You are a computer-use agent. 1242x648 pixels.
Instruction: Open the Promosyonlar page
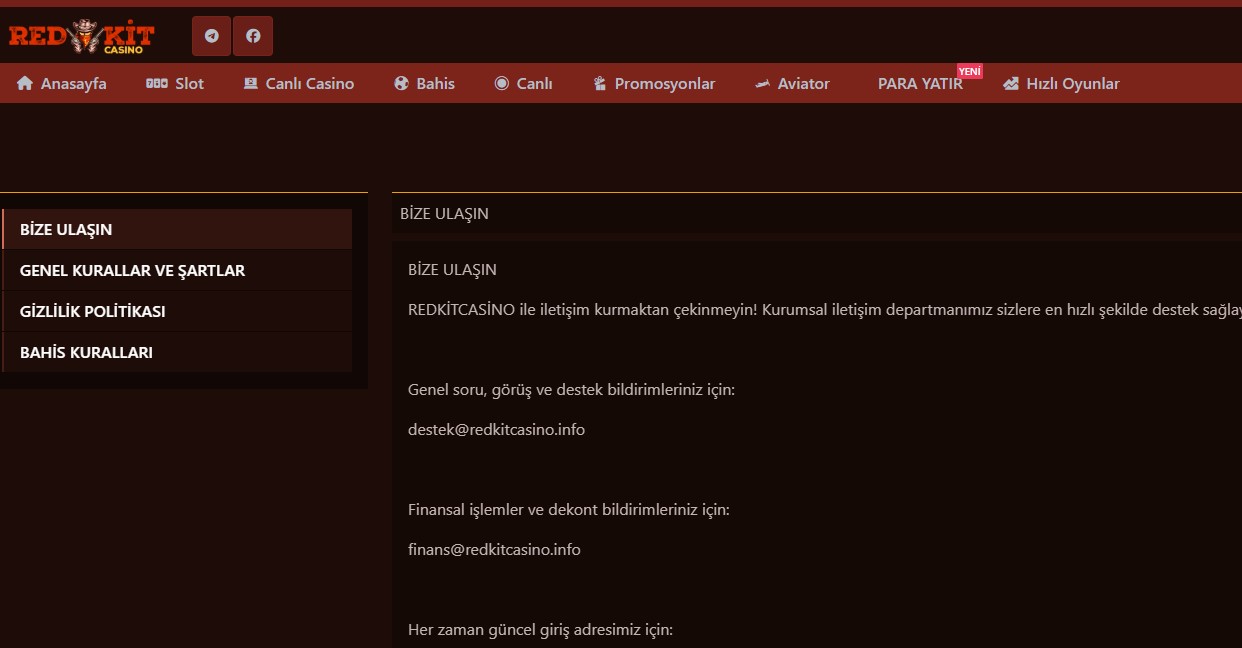pos(655,84)
